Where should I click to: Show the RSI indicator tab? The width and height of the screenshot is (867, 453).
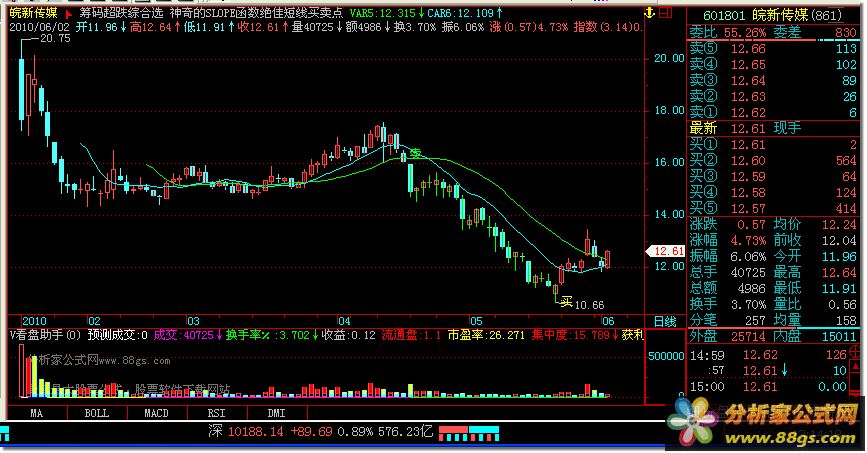pyautogui.click(x=215, y=413)
